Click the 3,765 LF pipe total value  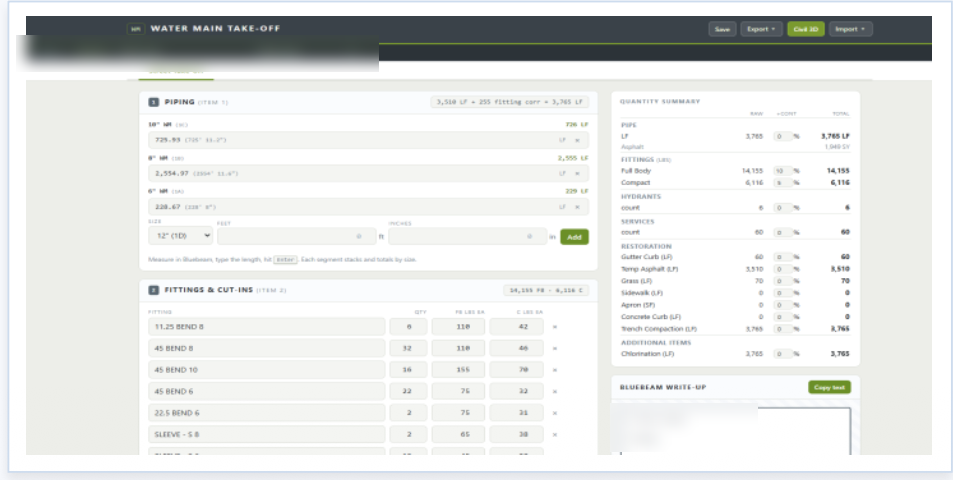pyautogui.click(x=835, y=137)
